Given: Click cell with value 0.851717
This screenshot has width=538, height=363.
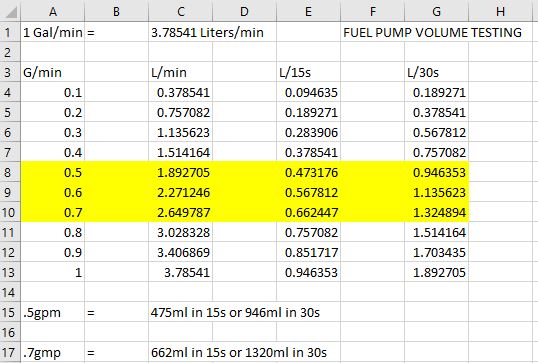Looking at the screenshot, I should coord(308,252).
